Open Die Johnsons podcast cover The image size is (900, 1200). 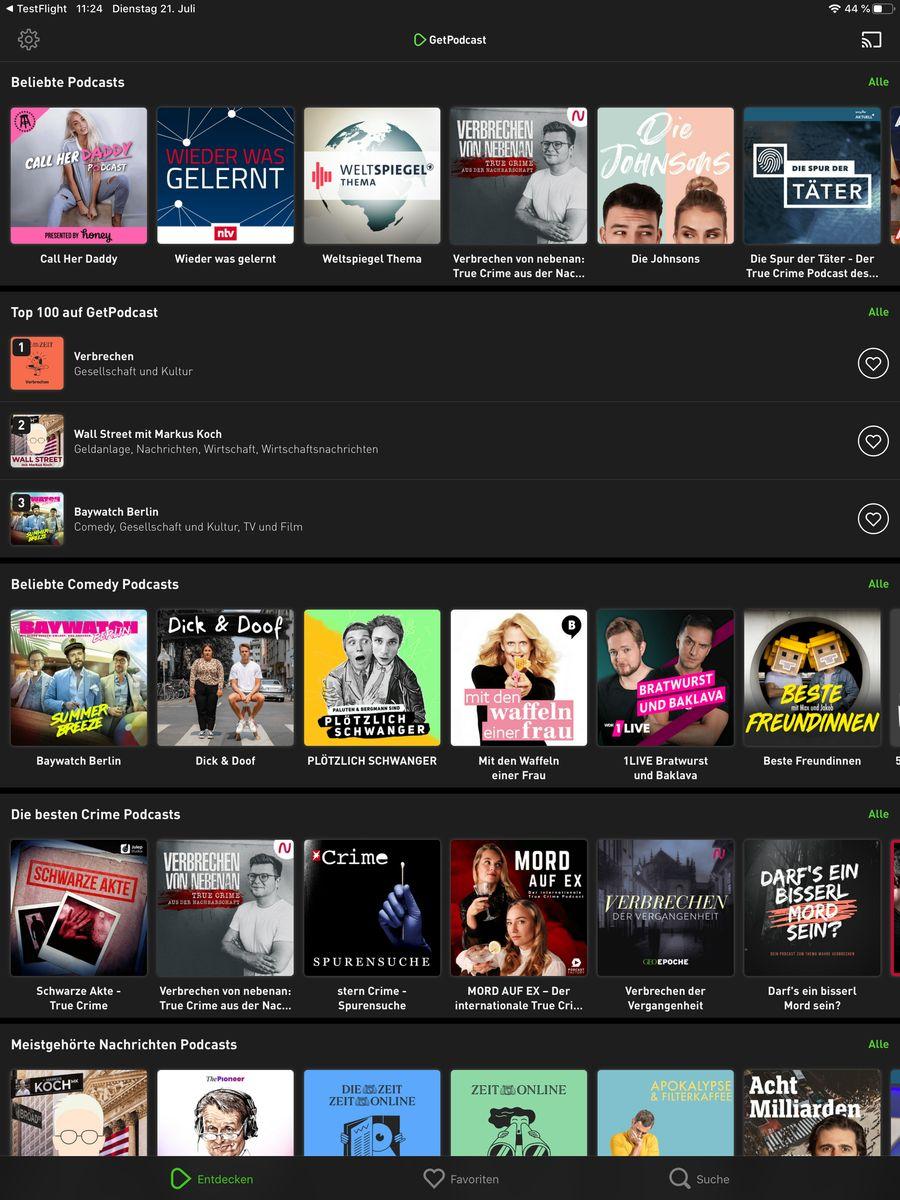pos(666,176)
